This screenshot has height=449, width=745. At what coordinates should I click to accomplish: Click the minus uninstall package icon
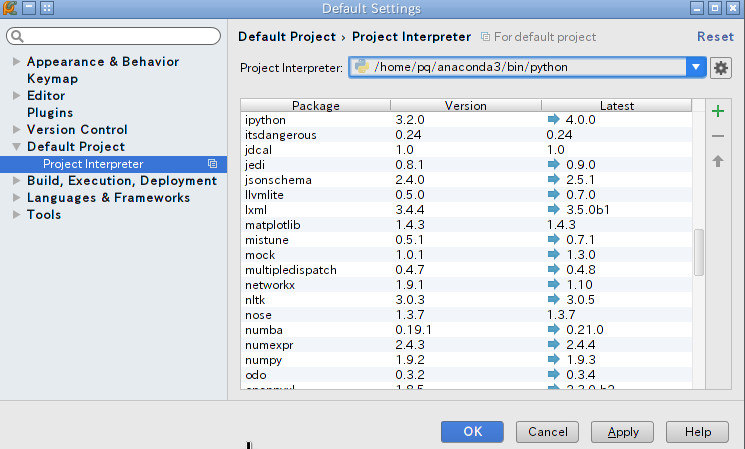coord(718,136)
